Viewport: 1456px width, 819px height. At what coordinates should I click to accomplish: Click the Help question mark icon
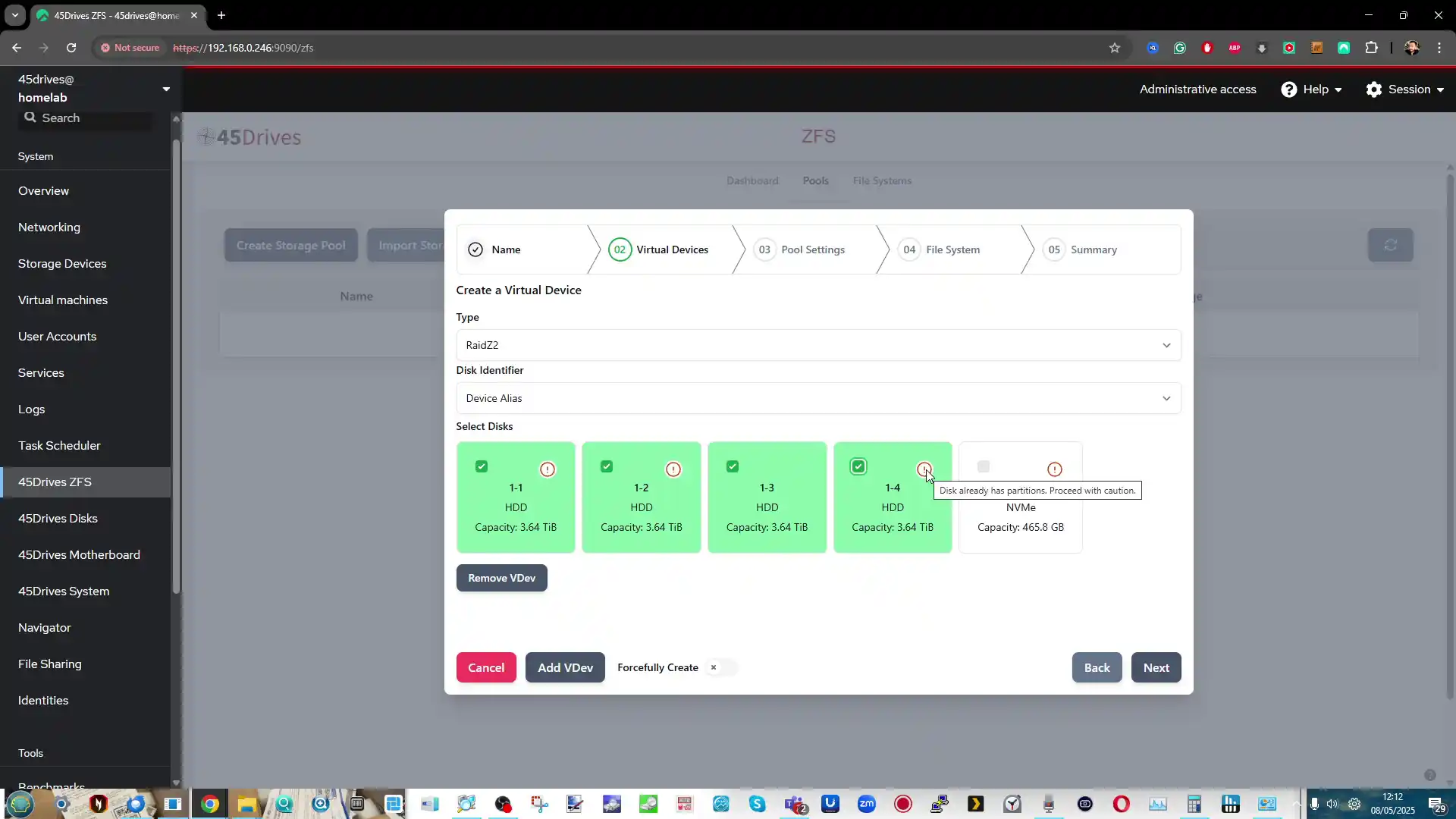click(x=1289, y=89)
